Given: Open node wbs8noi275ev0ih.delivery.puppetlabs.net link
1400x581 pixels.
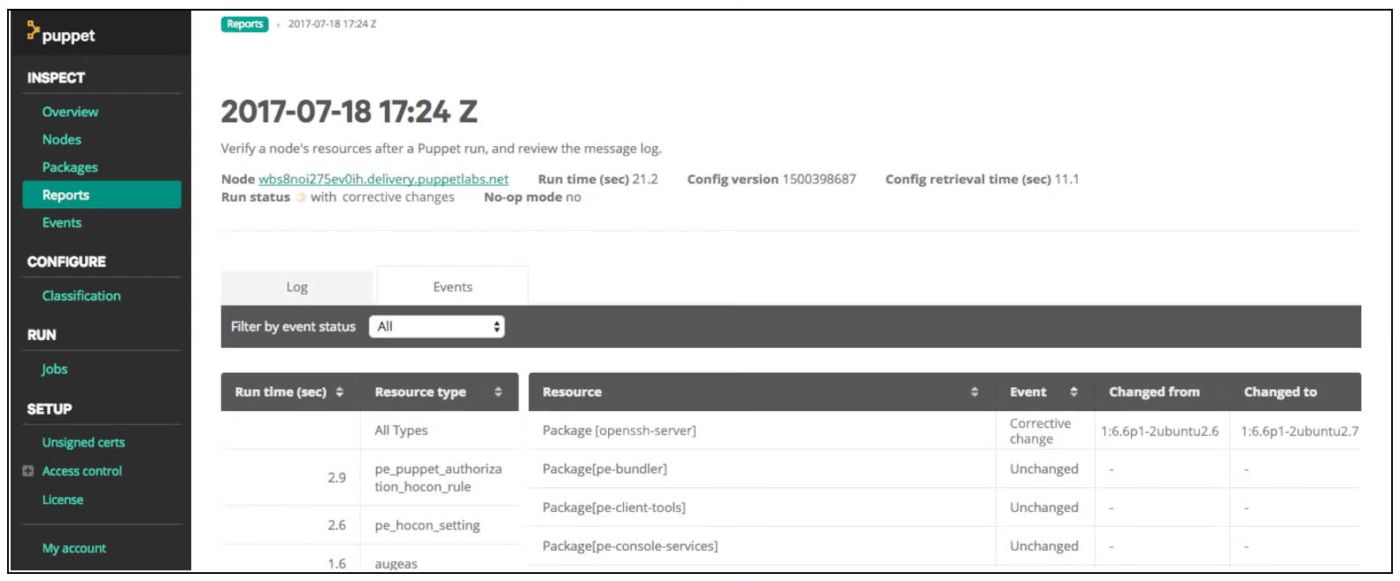Looking at the screenshot, I should [384, 180].
